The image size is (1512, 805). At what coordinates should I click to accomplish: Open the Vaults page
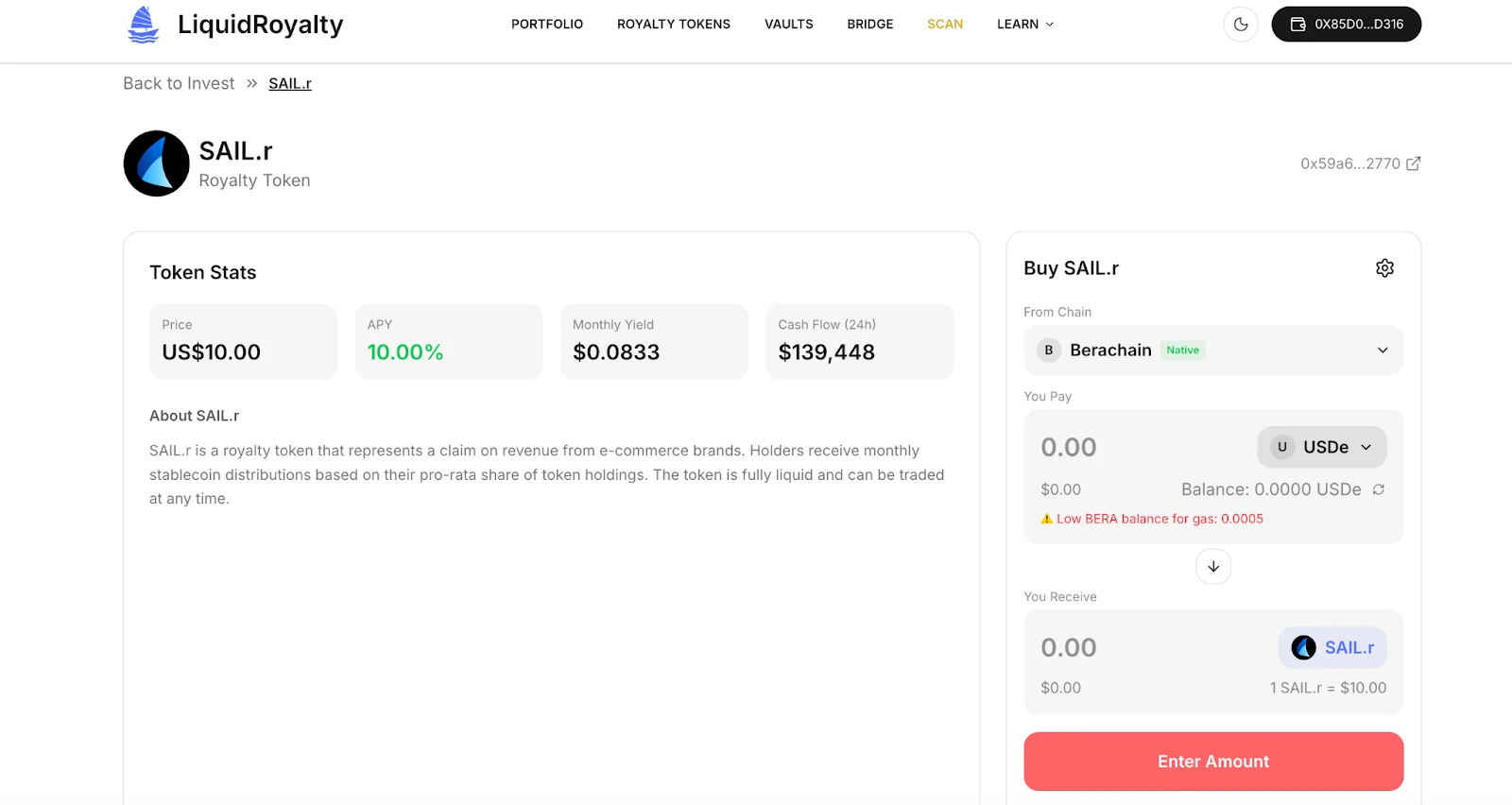pyautogui.click(x=789, y=25)
